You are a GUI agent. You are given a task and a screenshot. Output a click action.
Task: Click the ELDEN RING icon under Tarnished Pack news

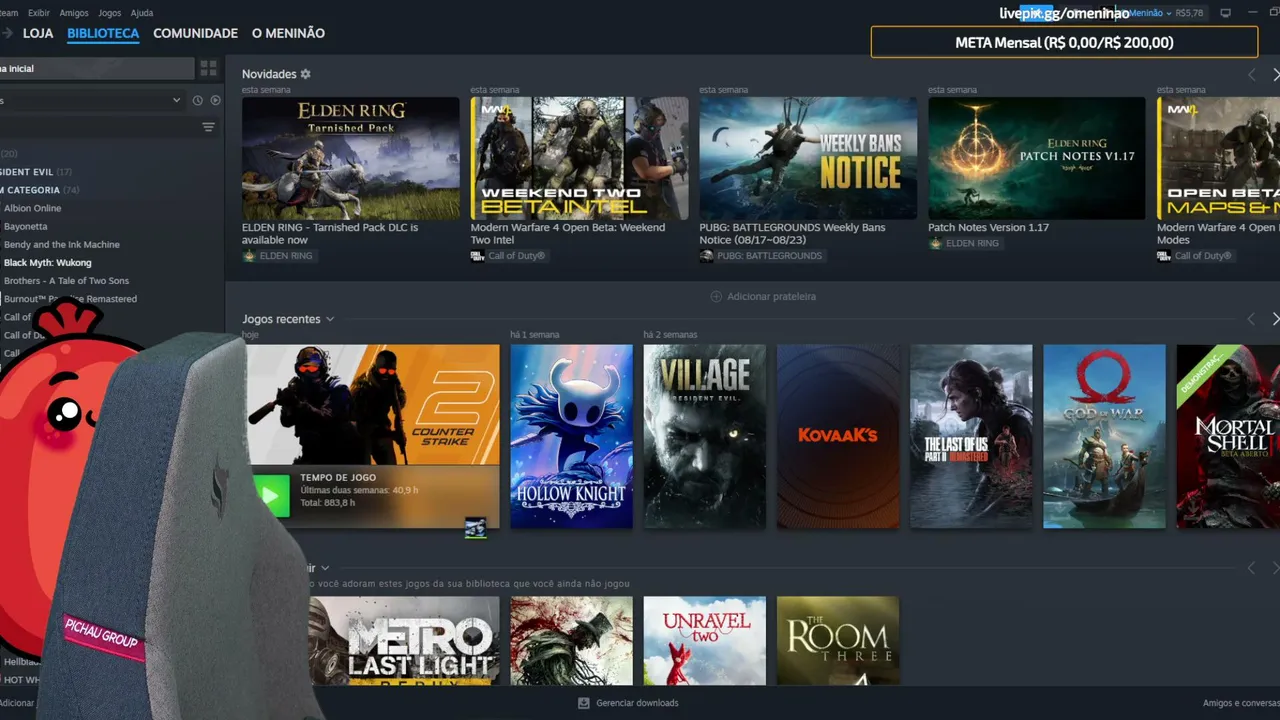pyautogui.click(x=249, y=256)
